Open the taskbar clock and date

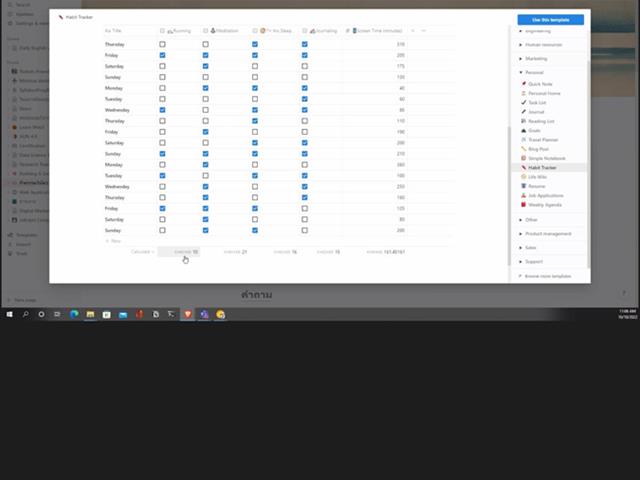(628, 314)
